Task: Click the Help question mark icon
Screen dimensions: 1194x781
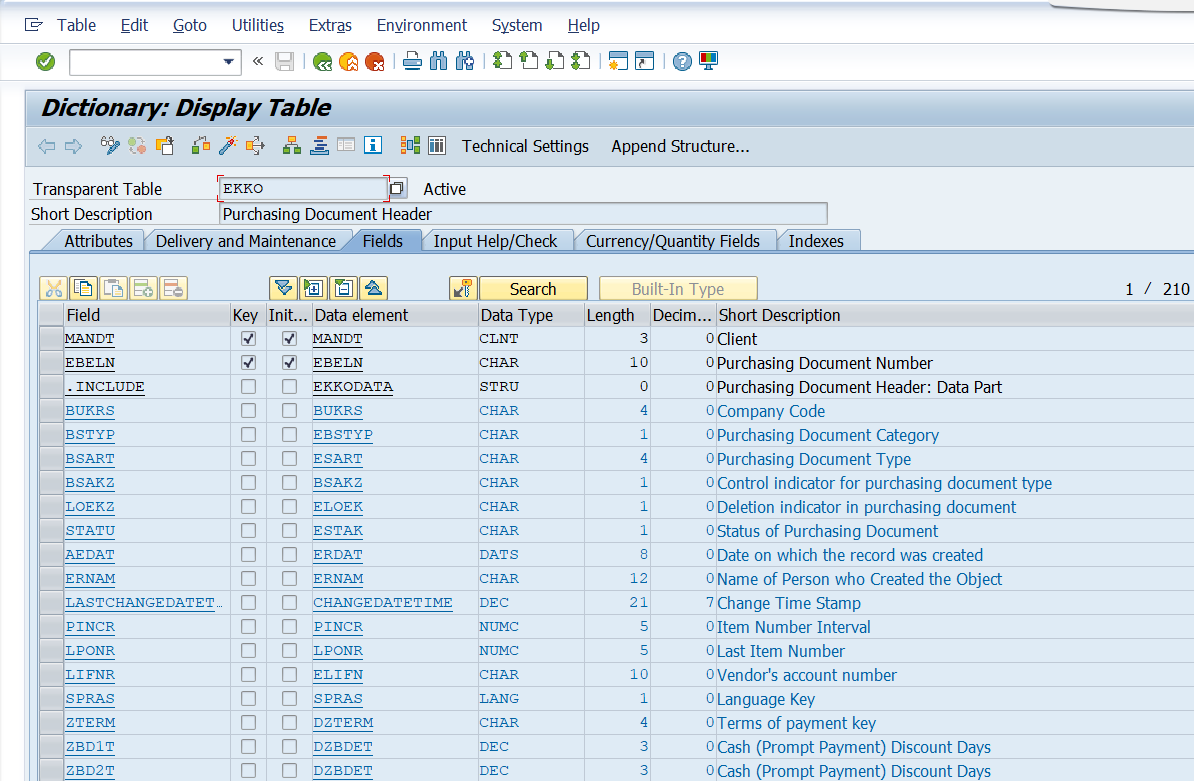Action: tap(682, 62)
